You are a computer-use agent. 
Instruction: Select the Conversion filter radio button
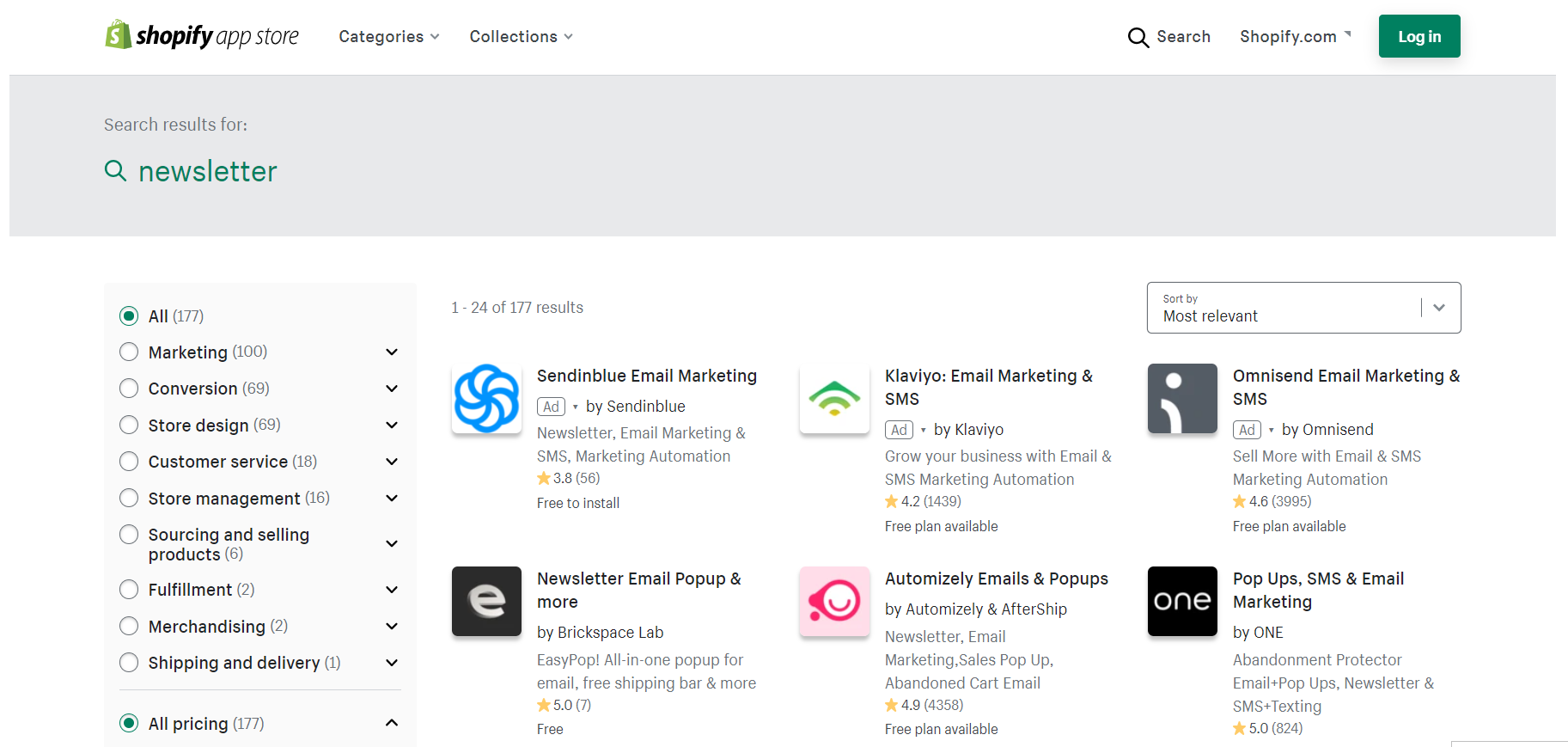129,389
